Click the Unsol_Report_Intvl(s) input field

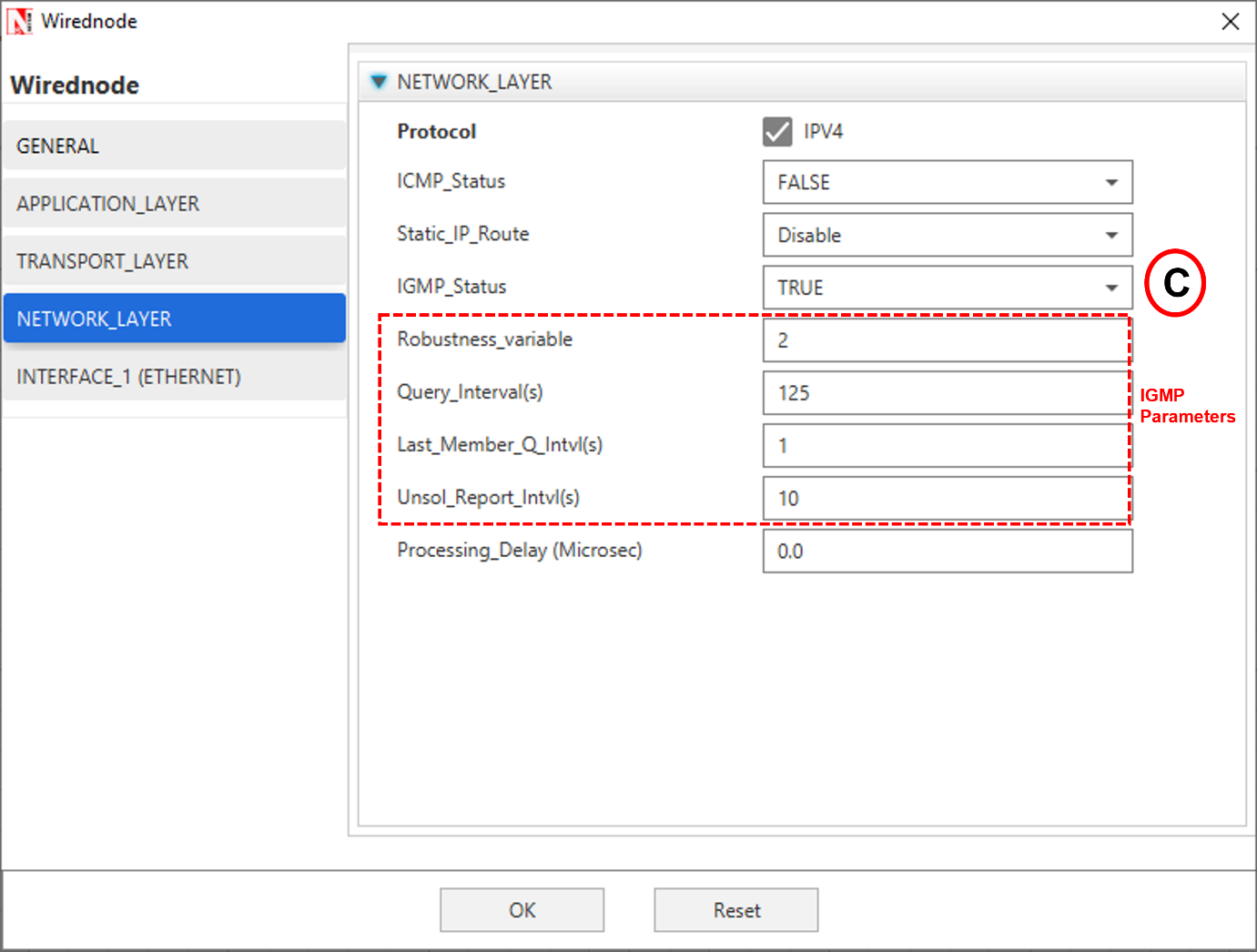click(x=947, y=499)
